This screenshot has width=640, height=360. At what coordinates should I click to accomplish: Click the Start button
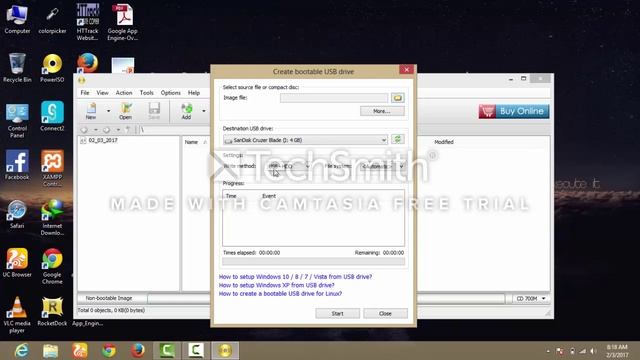338,313
